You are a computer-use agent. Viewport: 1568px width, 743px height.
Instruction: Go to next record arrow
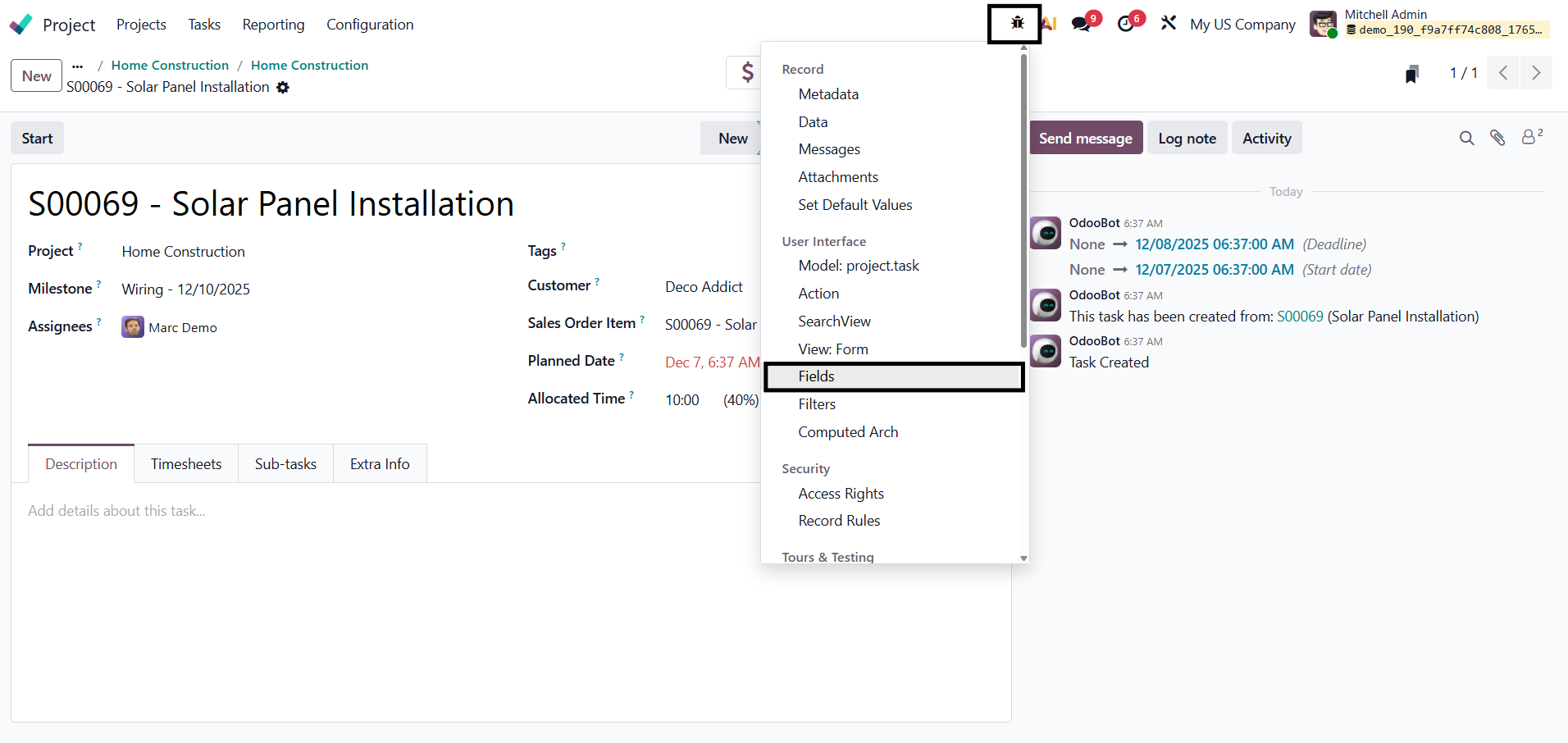point(1536,73)
